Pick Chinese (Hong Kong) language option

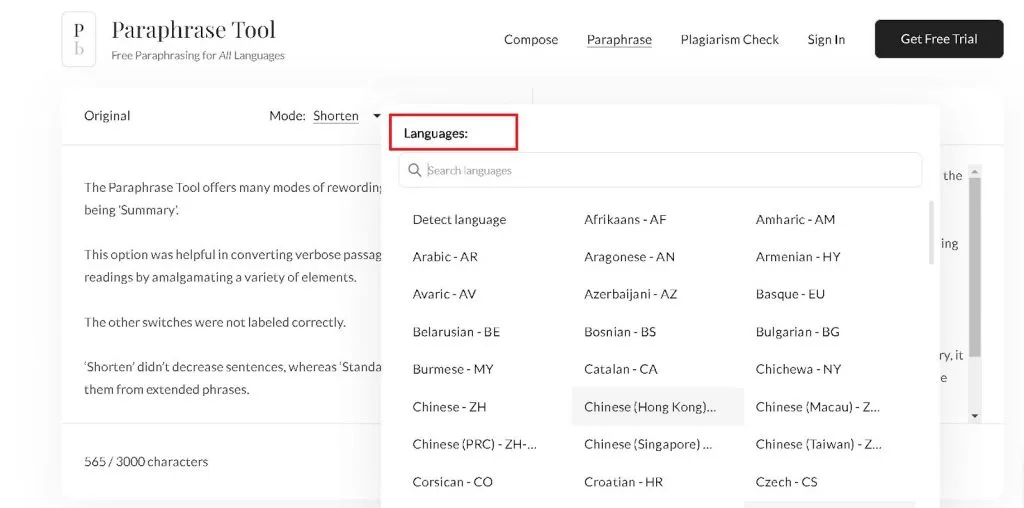(x=651, y=407)
